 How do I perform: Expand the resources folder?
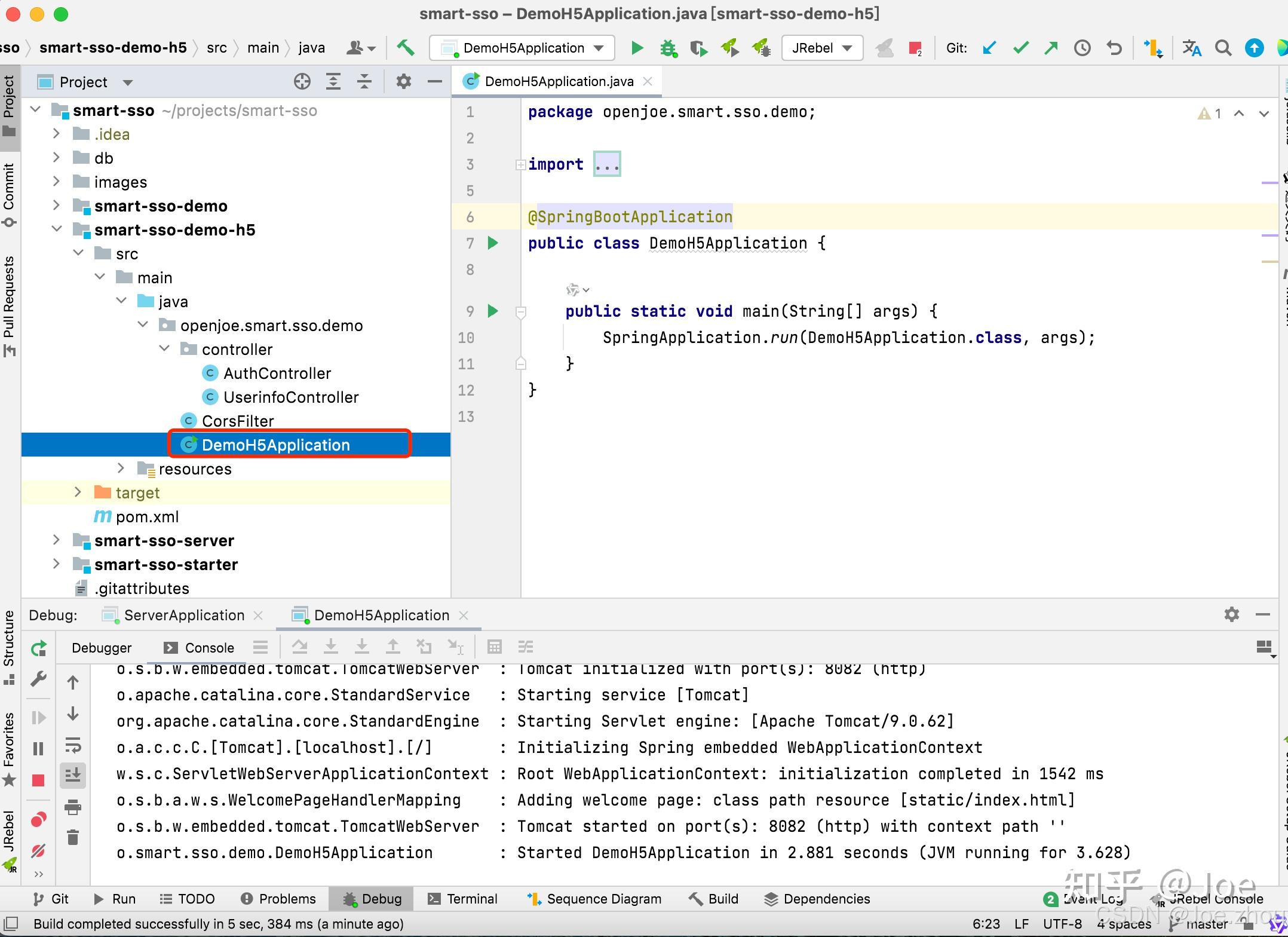pos(121,468)
